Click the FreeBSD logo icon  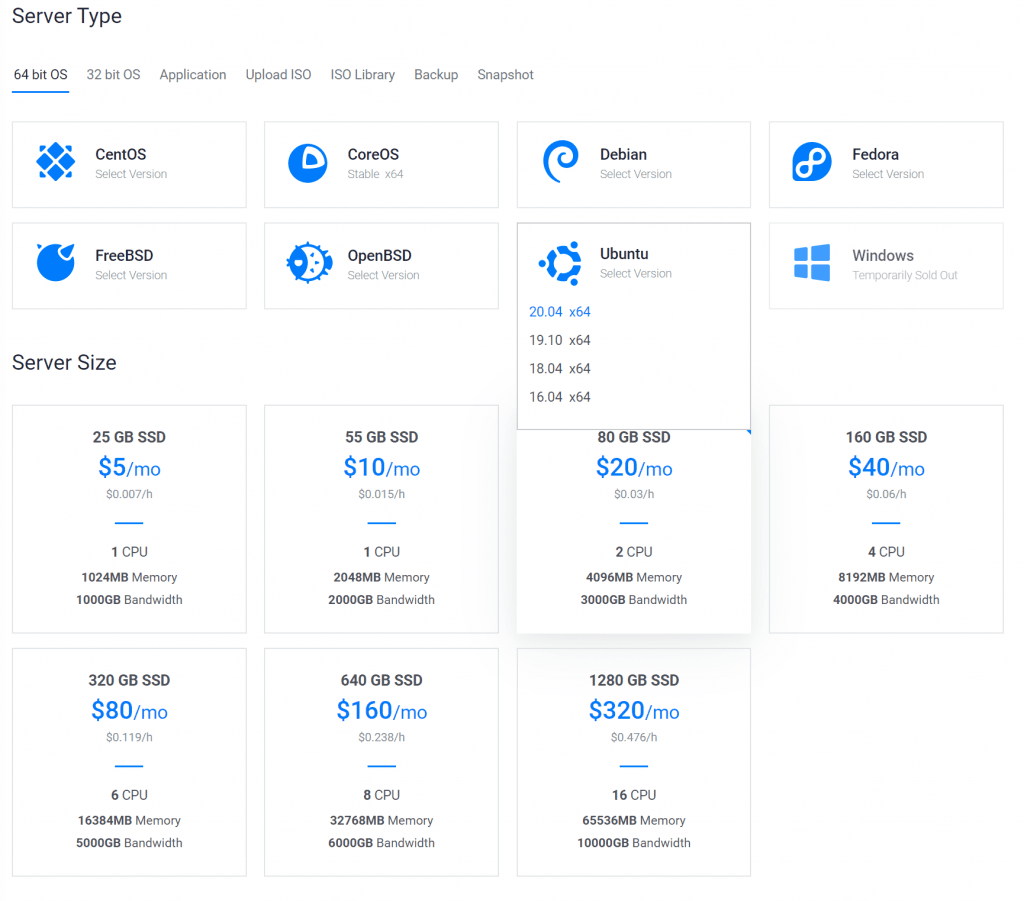click(x=56, y=263)
